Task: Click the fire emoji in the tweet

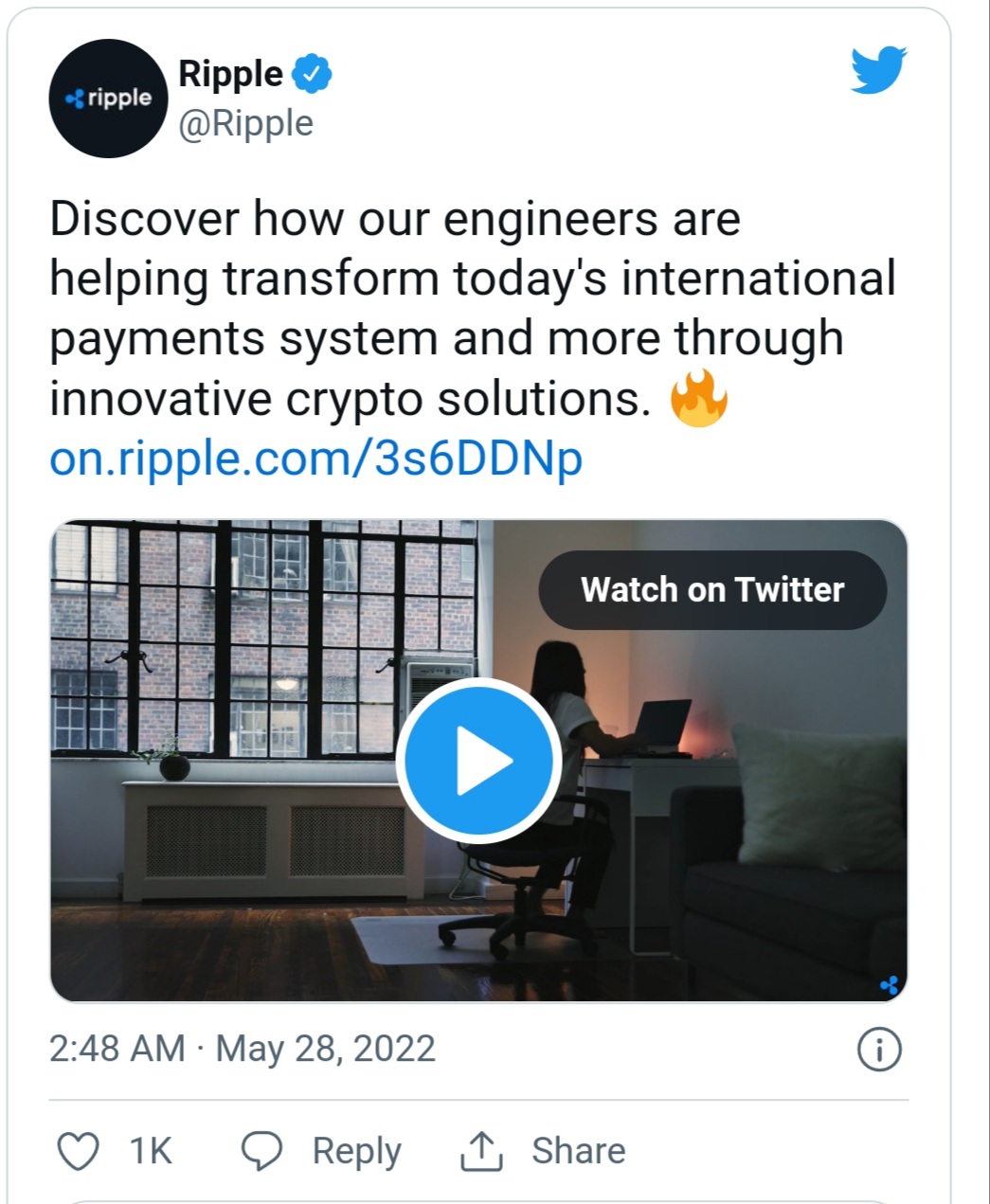Action: pos(698,399)
